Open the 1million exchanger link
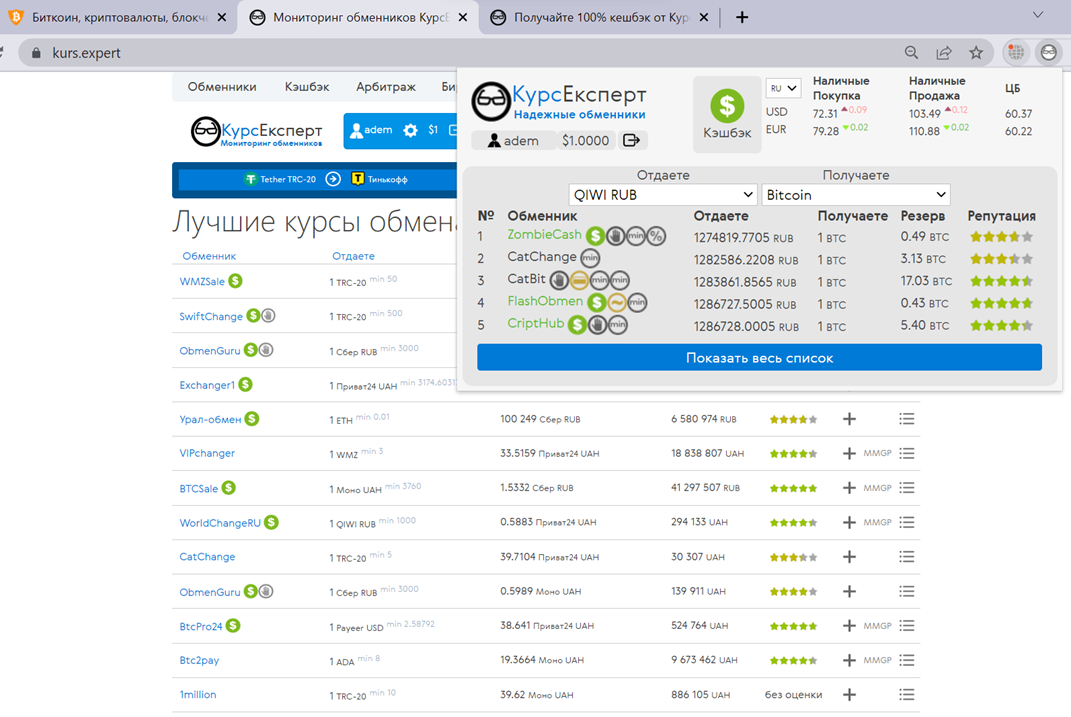Image resolution: width=1071 pixels, height=717 pixels. click(x=197, y=694)
